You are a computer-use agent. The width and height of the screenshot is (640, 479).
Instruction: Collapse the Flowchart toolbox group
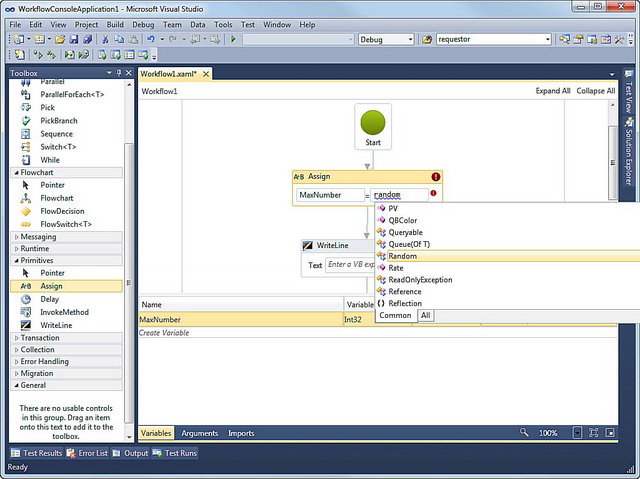(x=16, y=173)
